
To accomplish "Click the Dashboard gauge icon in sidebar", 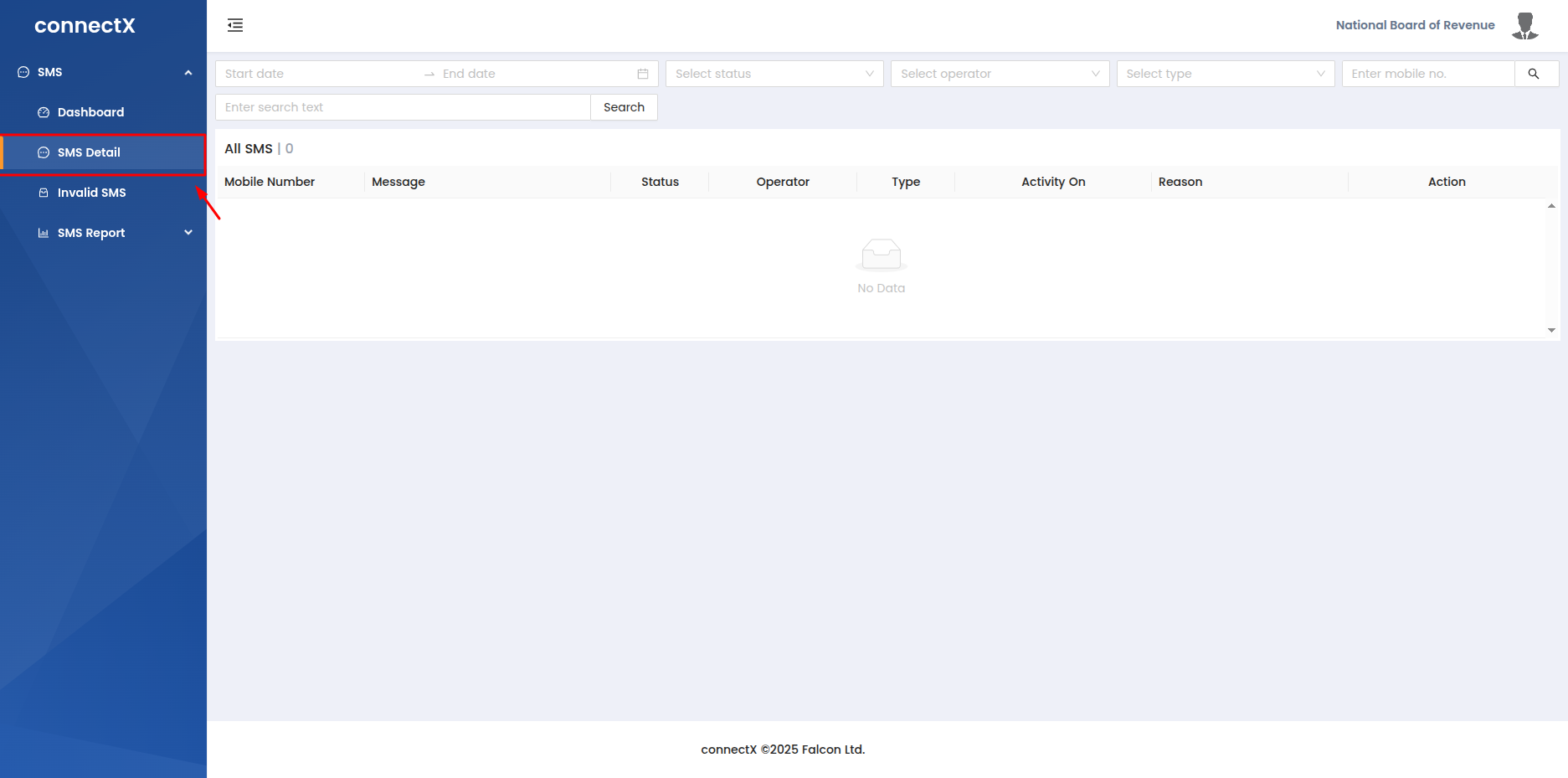I will [44, 112].
